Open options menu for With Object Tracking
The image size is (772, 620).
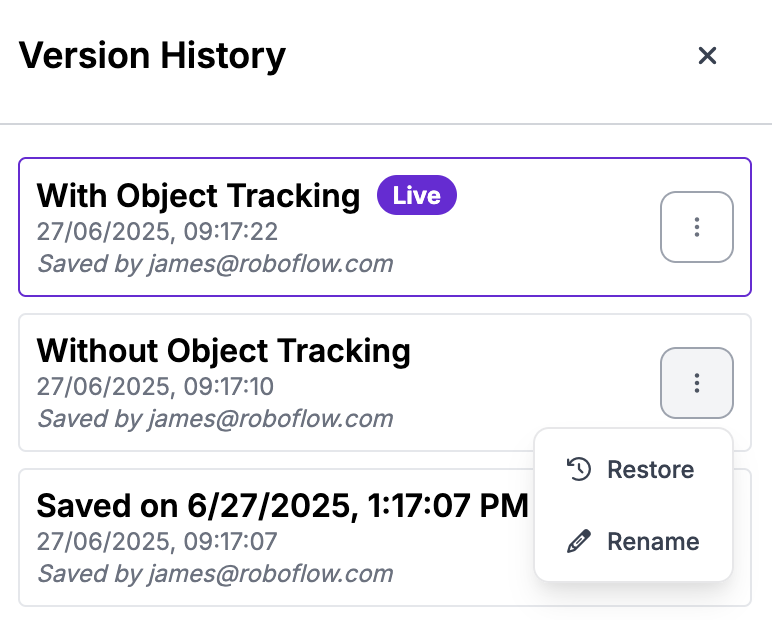(x=697, y=227)
